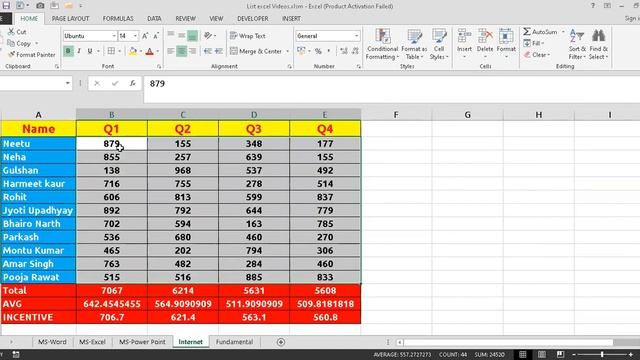Activate the Format Painter tool
Viewport: 640px width, 360px height.
tap(31, 54)
